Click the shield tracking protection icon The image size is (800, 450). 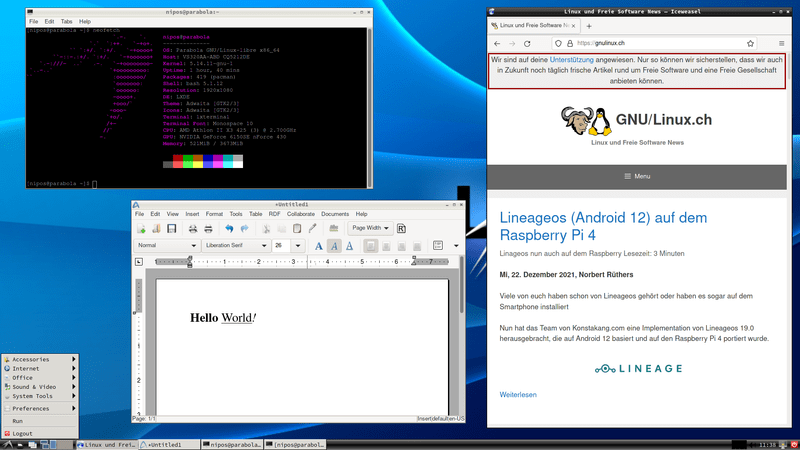coord(558,43)
